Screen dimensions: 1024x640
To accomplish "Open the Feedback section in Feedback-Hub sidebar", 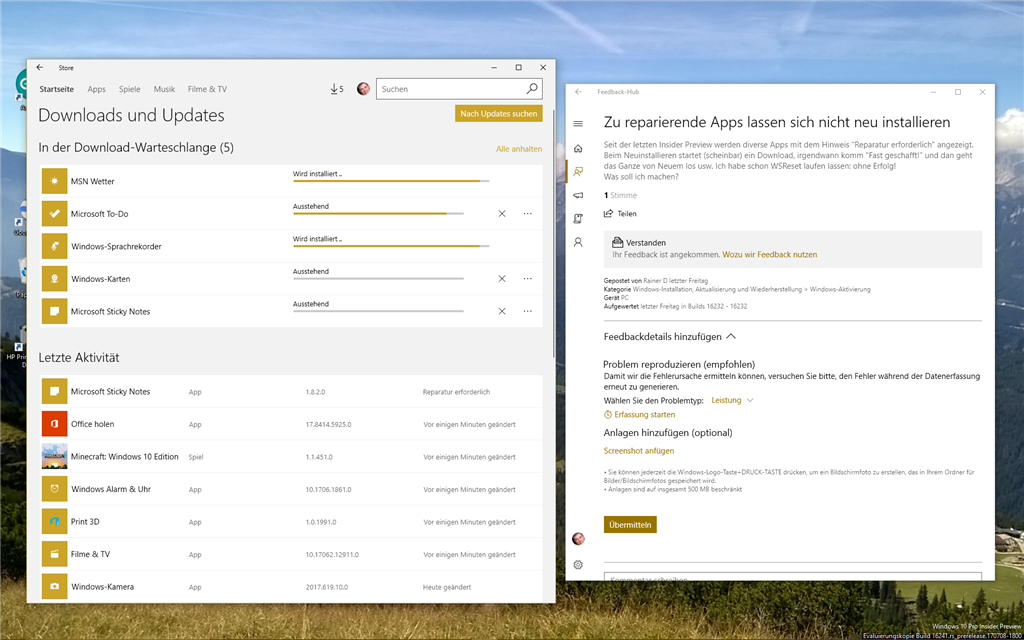I will (x=578, y=172).
